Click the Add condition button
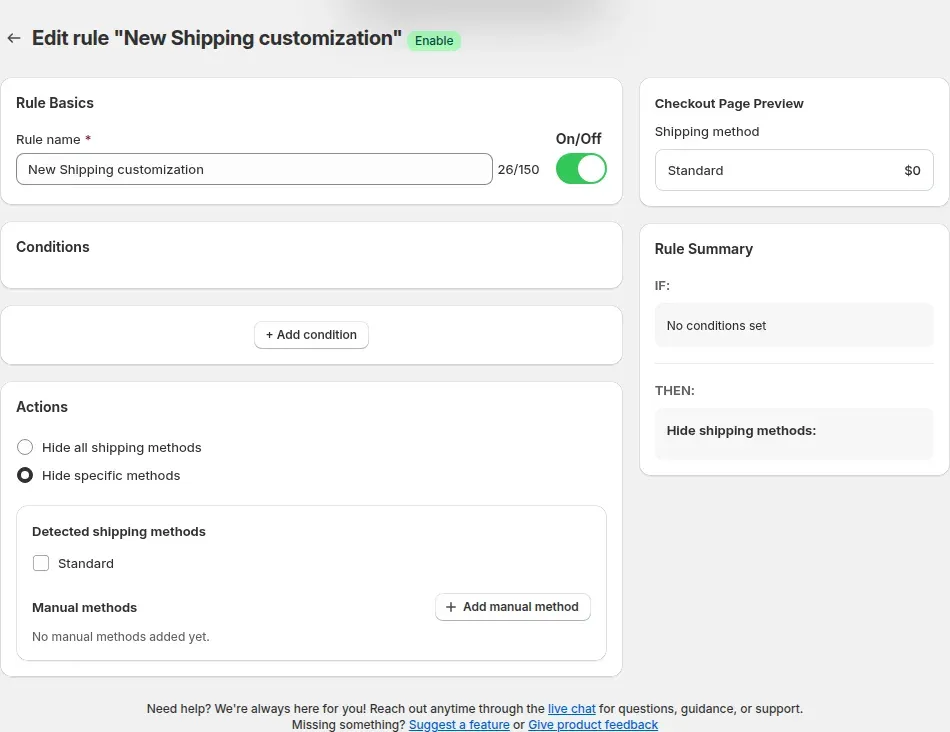Viewport: 950px width, 732px height. tap(311, 334)
